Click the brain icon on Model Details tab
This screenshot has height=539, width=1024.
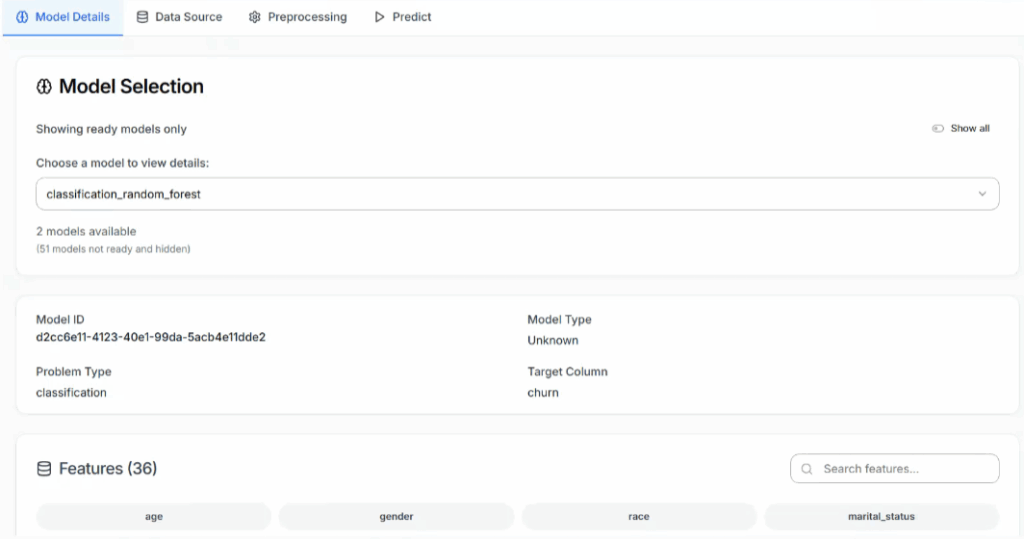click(22, 17)
